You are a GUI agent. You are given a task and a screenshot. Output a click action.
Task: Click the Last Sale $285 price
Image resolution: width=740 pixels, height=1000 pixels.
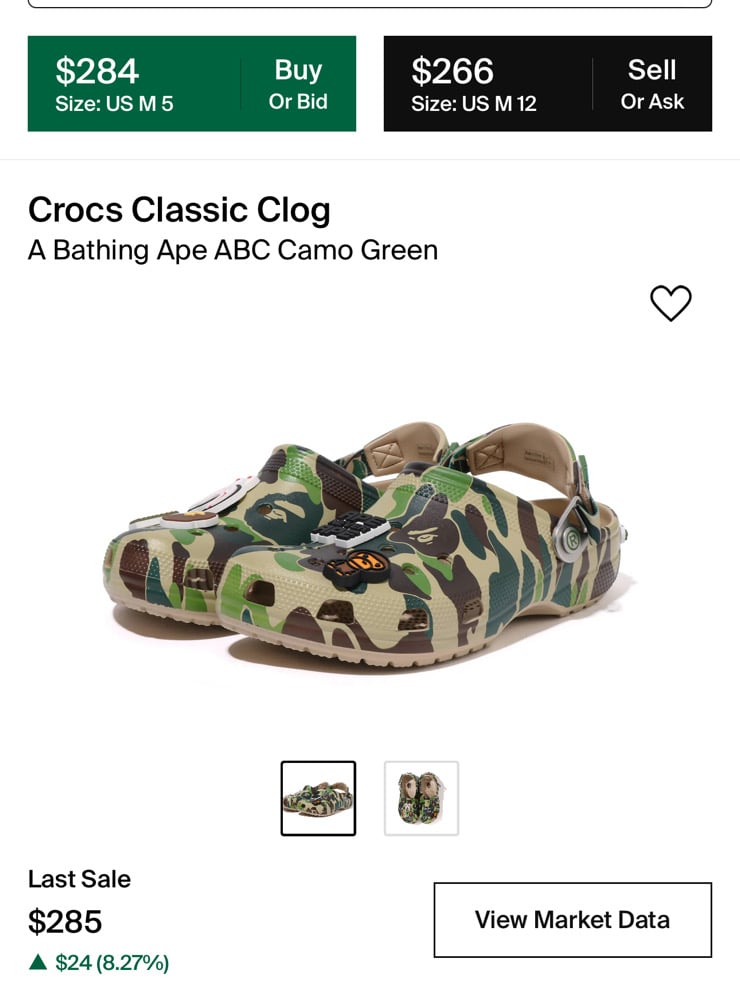tap(65, 922)
